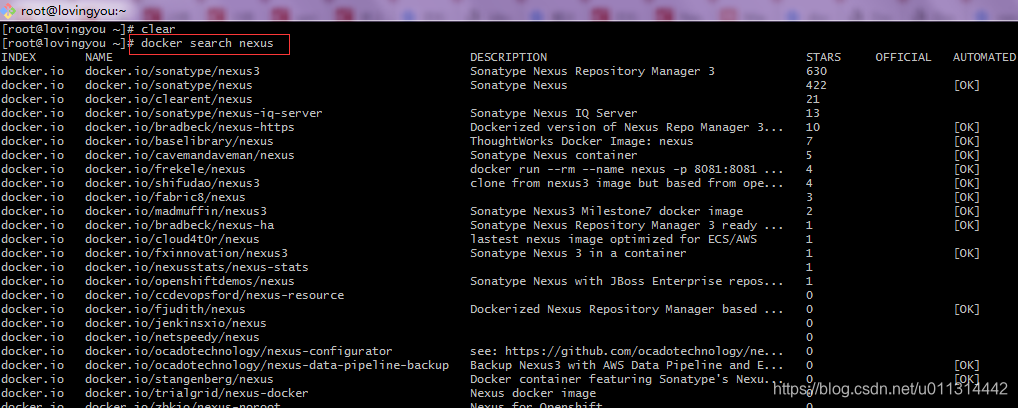The height and width of the screenshot is (408, 1018).
Task: Click description 'lastest nexus image optimized for ECS/AWS'
Action: [614, 239]
